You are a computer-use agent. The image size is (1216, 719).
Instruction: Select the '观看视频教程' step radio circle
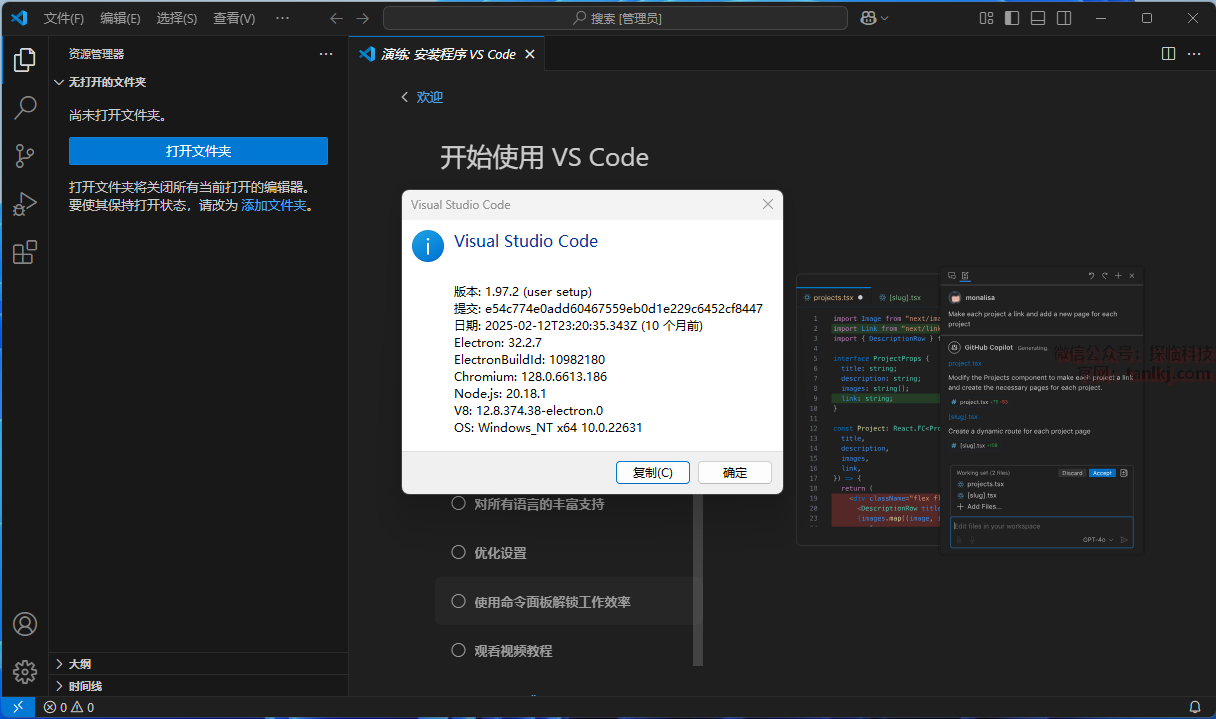[x=459, y=650]
